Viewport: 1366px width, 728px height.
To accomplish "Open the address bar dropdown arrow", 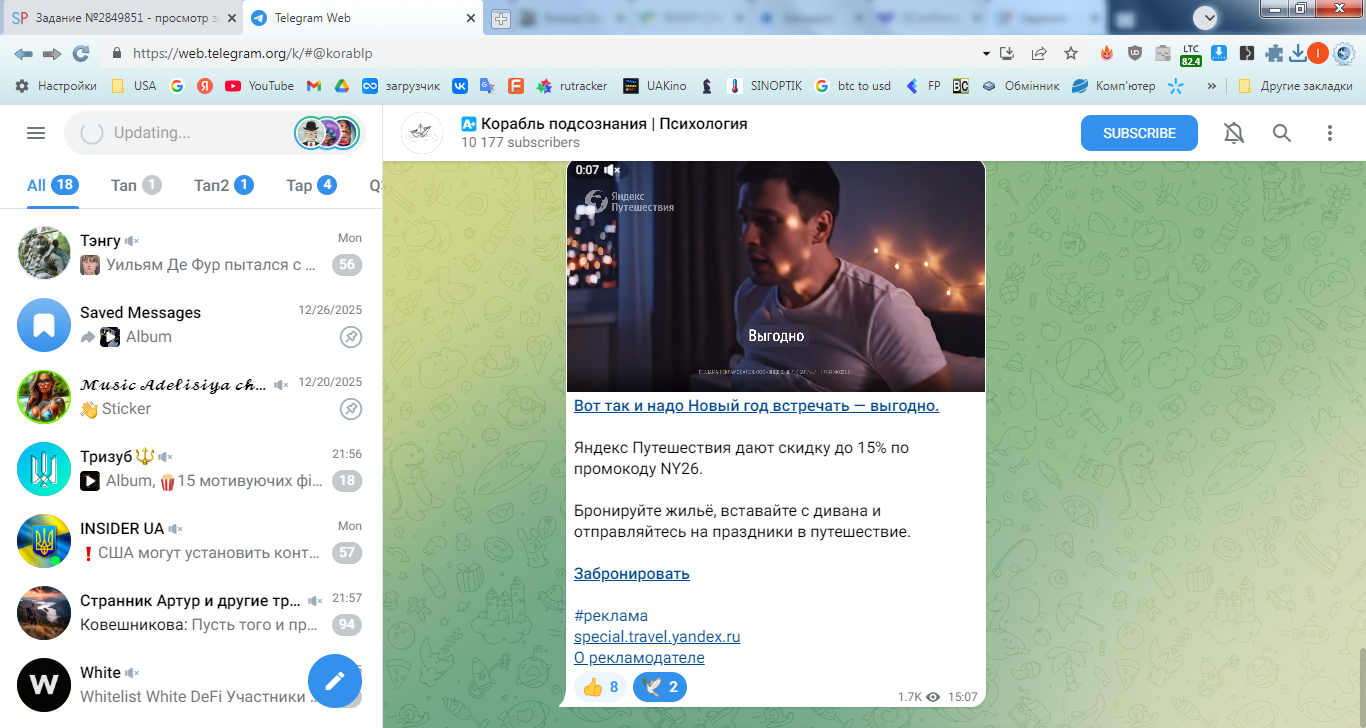I will pos(986,53).
